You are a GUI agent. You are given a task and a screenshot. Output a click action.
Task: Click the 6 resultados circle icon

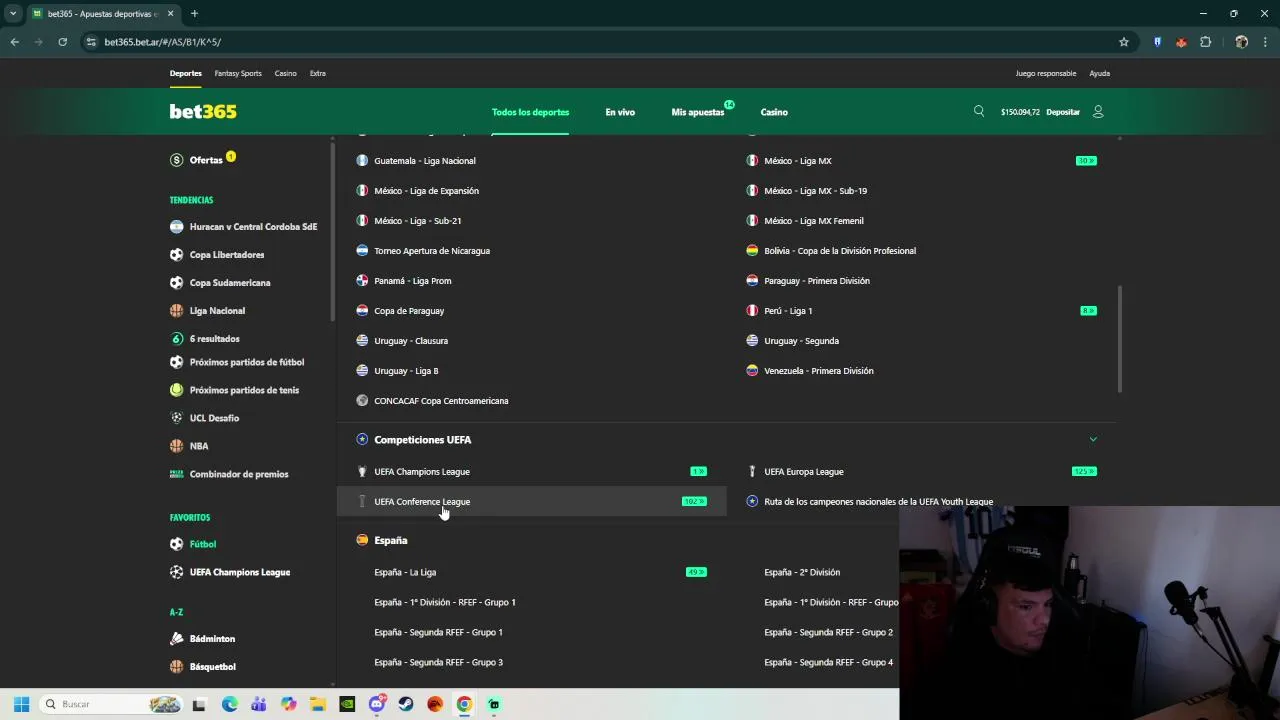[x=177, y=339]
